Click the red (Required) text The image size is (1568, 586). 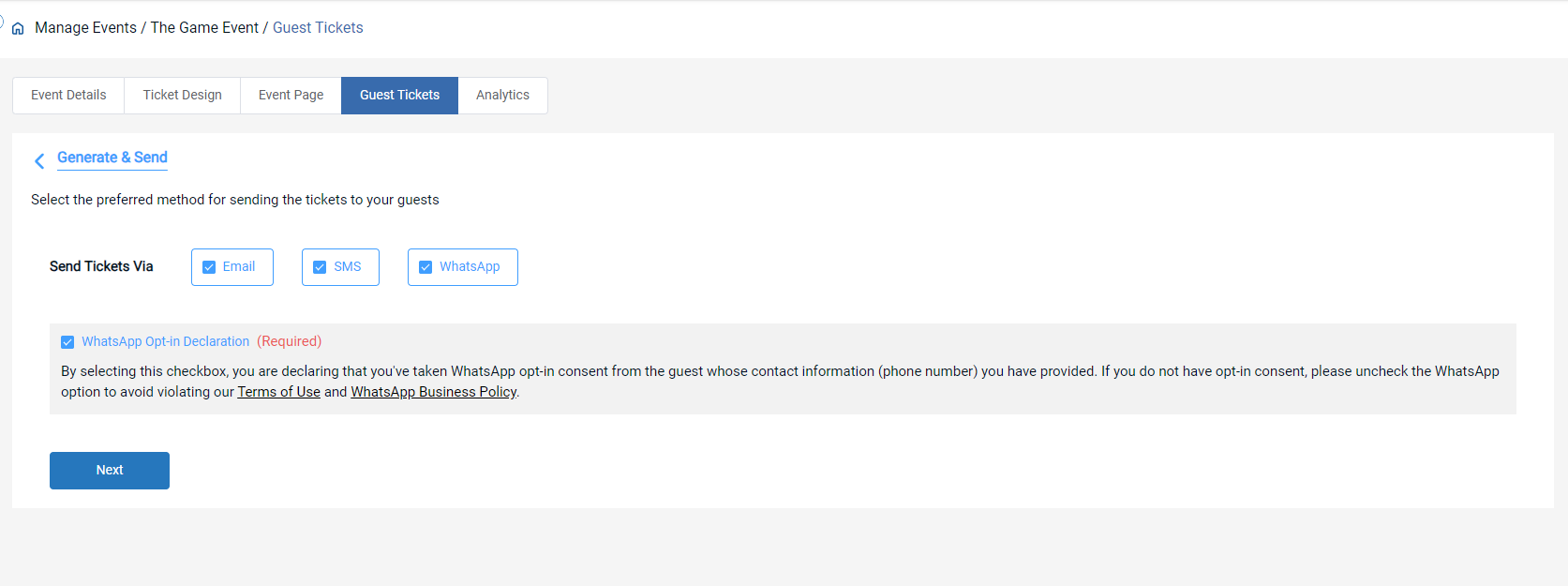click(x=290, y=341)
